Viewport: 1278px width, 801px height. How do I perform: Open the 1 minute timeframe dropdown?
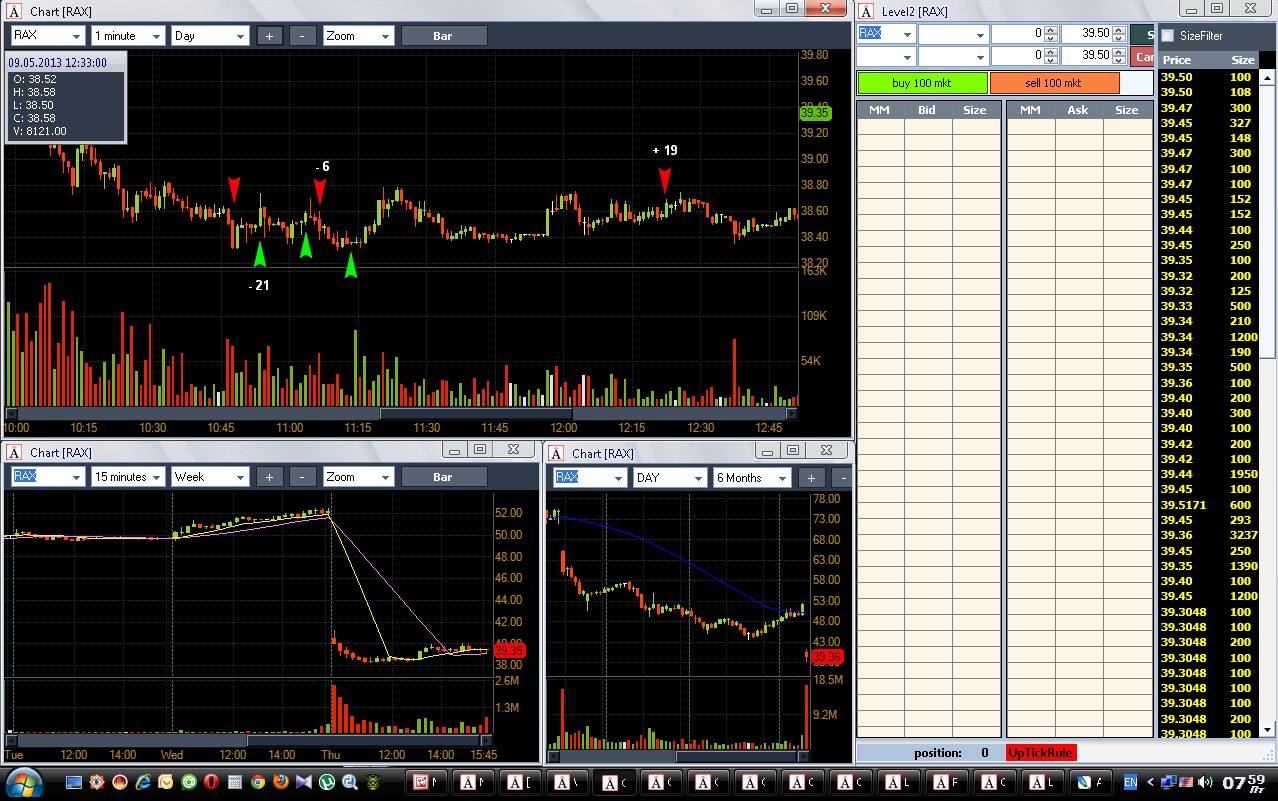[127, 36]
